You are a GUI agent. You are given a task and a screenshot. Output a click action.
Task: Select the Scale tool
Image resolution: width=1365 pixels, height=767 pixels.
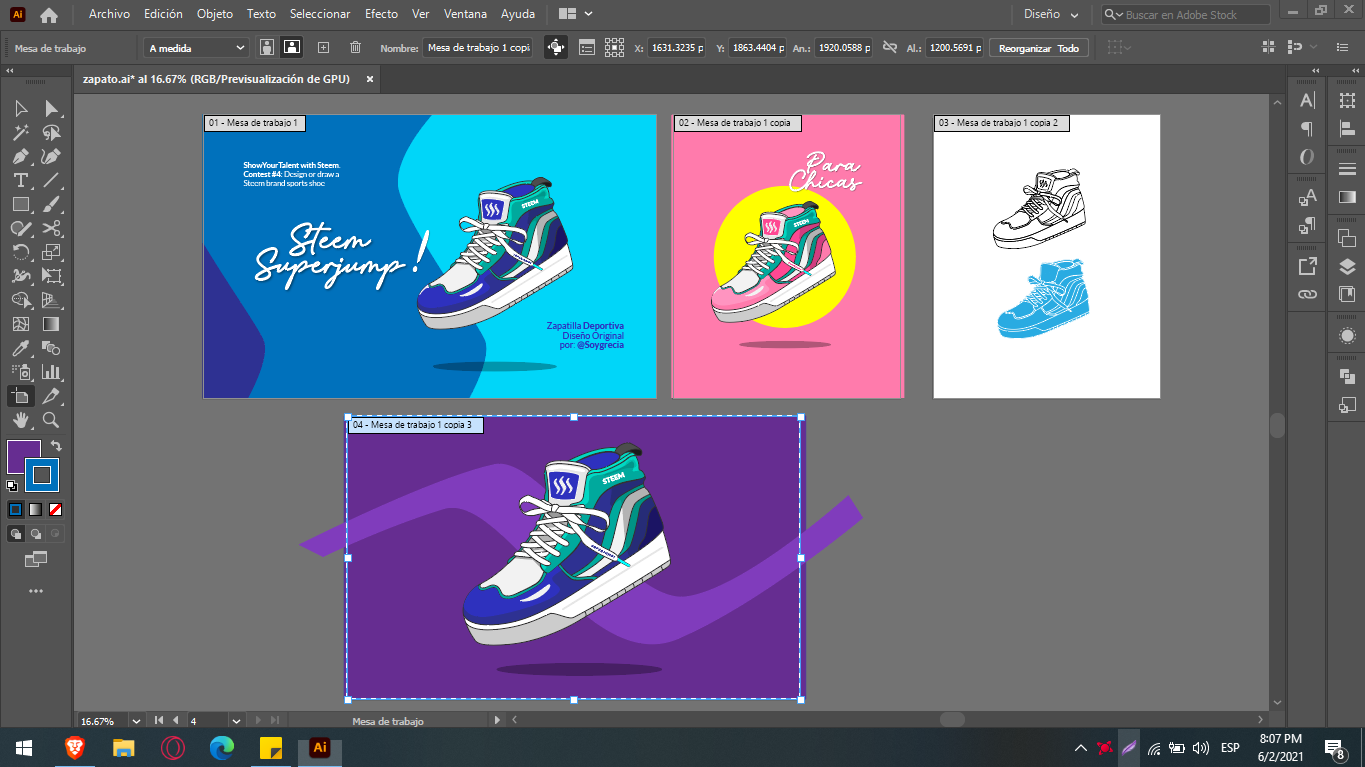click(x=51, y=252)
